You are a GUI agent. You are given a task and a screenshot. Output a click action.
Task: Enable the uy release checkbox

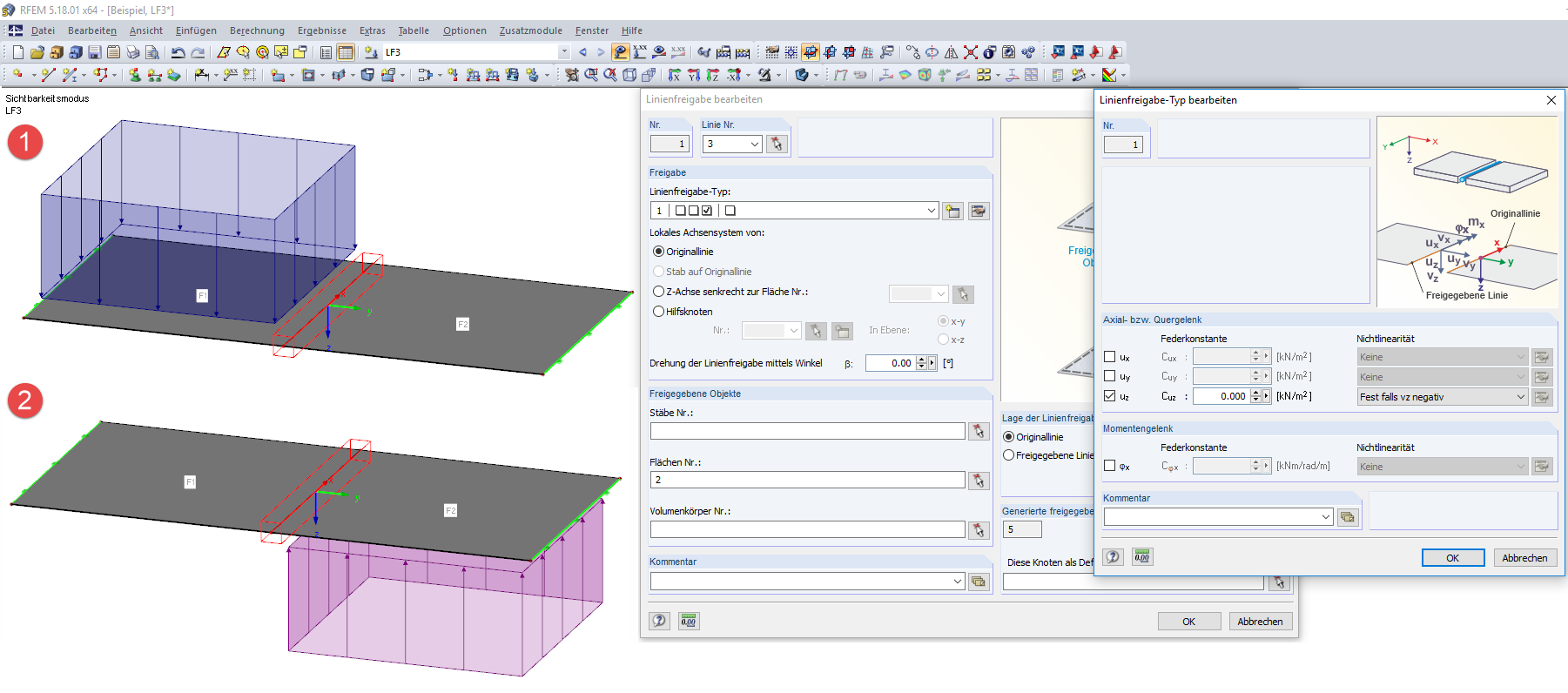click(1109, 376)
